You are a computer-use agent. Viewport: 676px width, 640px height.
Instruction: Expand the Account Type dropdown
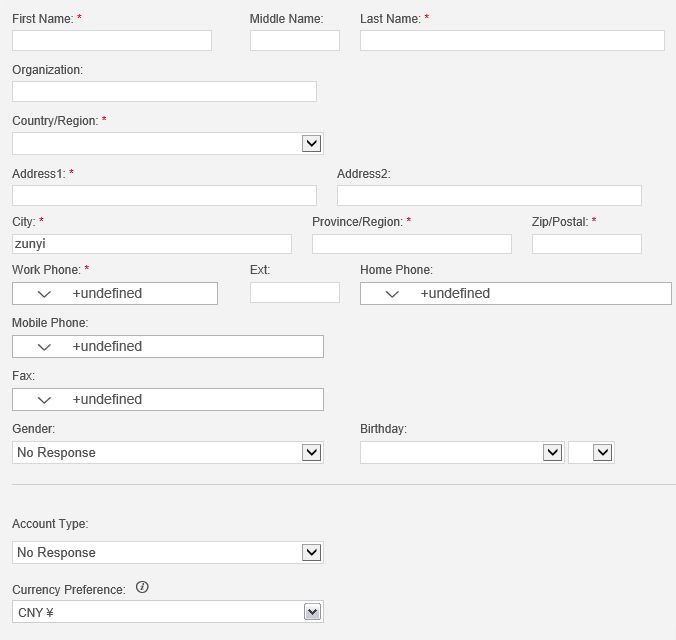[167, 552]
